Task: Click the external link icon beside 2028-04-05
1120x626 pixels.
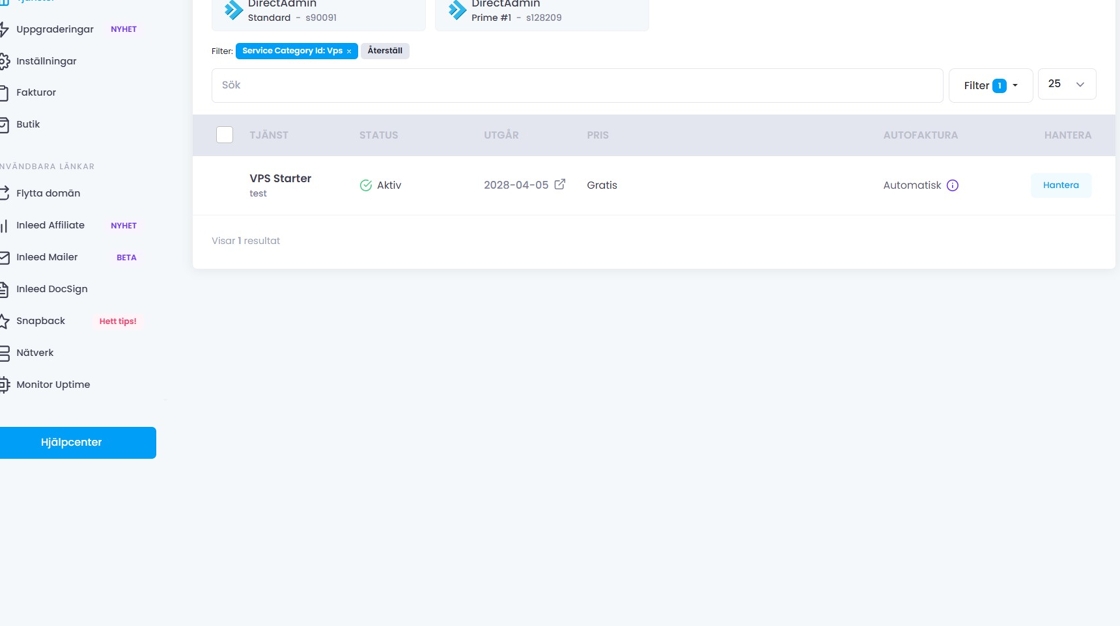Action: click(560, 185)
